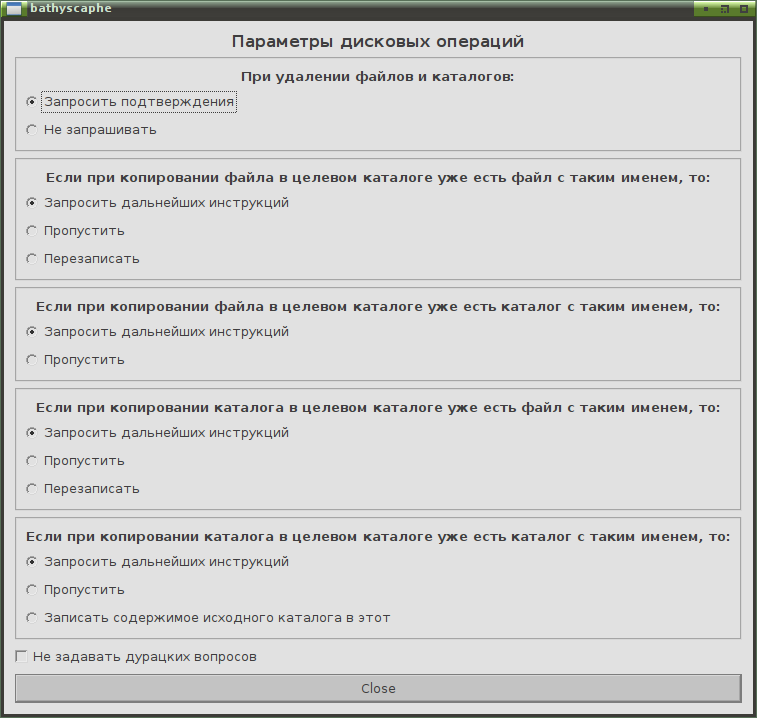The height and width of the screenshot is (718, 757).
Task: Close the bathyscaphe window from title bar
Action: [743, 9]
